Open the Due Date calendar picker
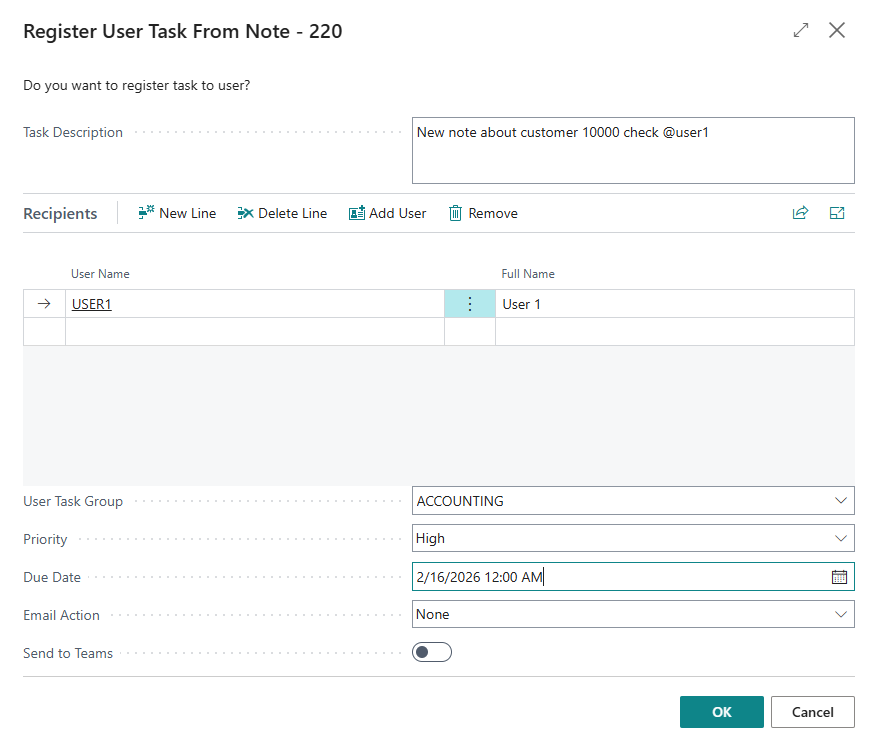The height and width of the screenshot is (747, 875). [x=839, y=577]
